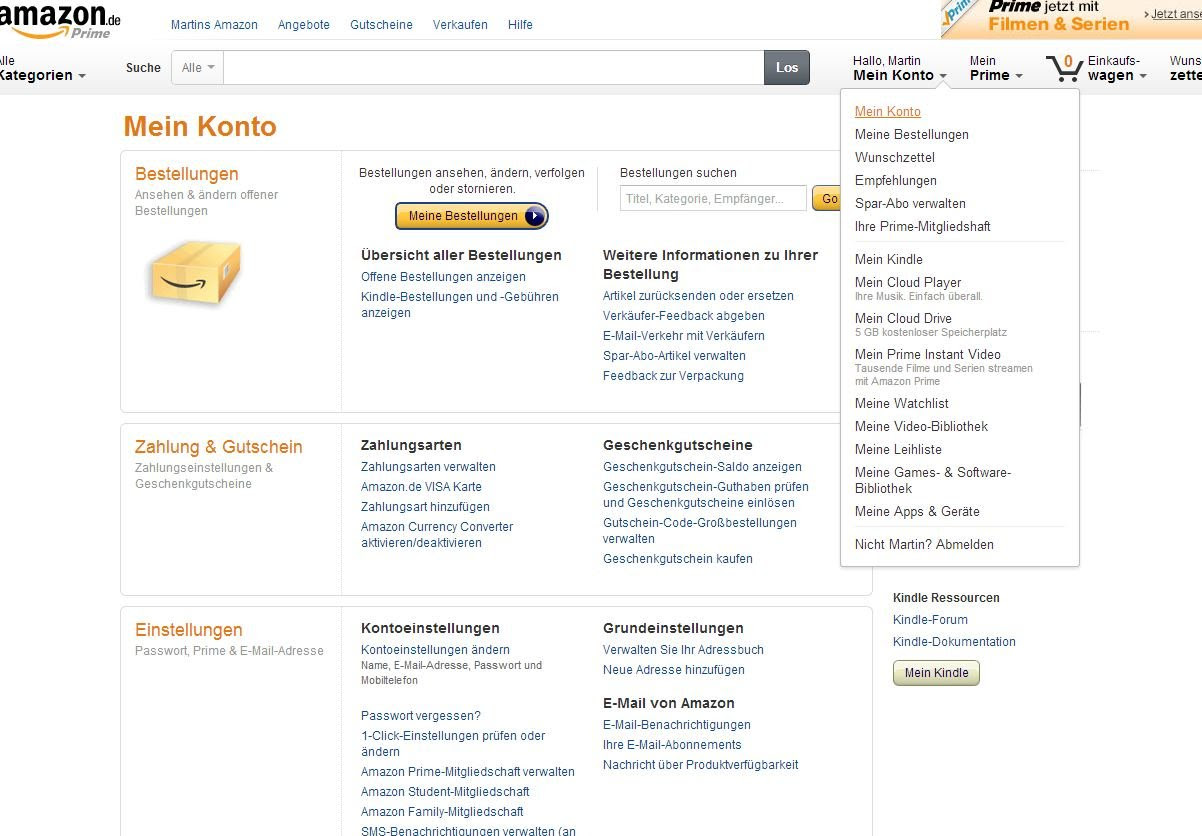The image size is (1202, 836).
Task: Click Nicht Martin? Abmelden
Action: click(x=924, y=545)
